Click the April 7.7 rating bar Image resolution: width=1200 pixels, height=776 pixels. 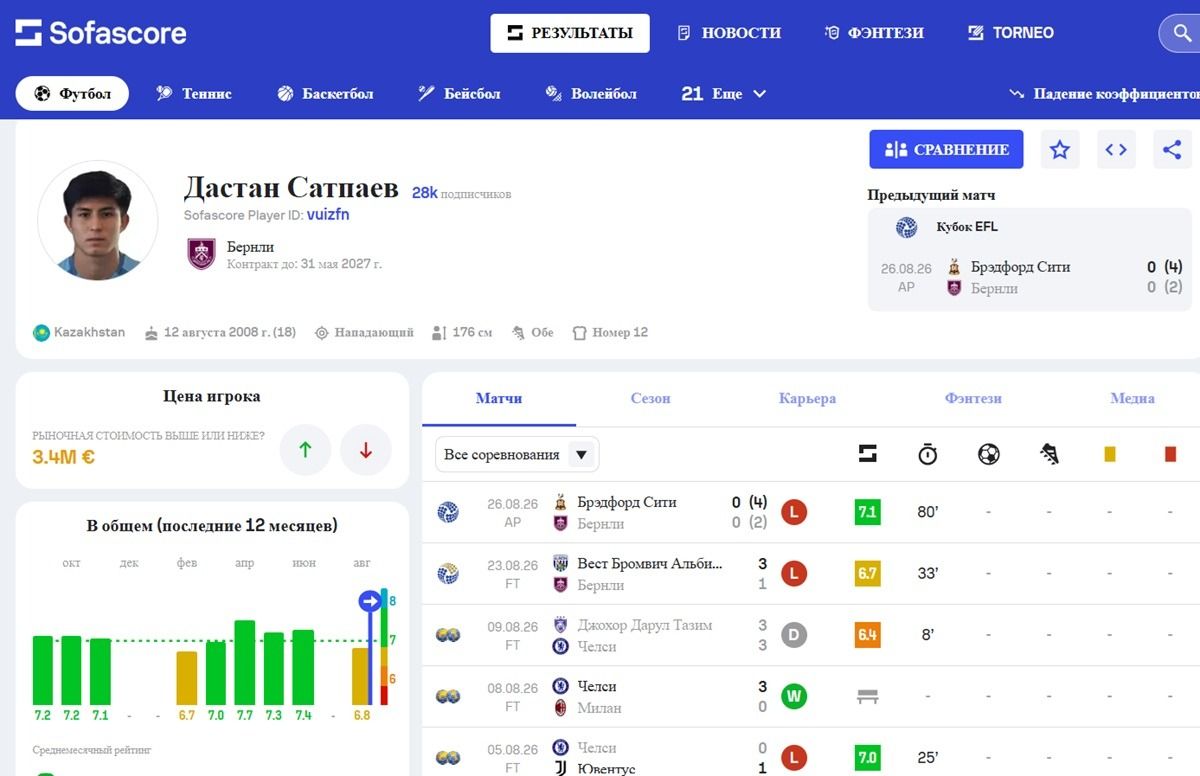[x=244, y=663]
